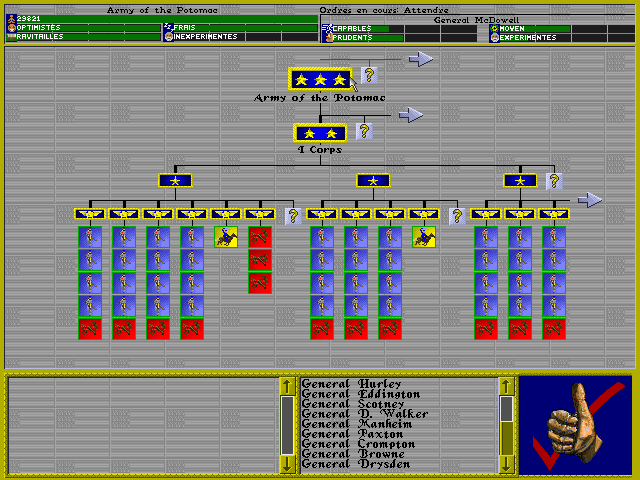The height and width of the screenshot is (480, 640).
Task: Click the up arrow of the generals list
Action: pos(507,386)
